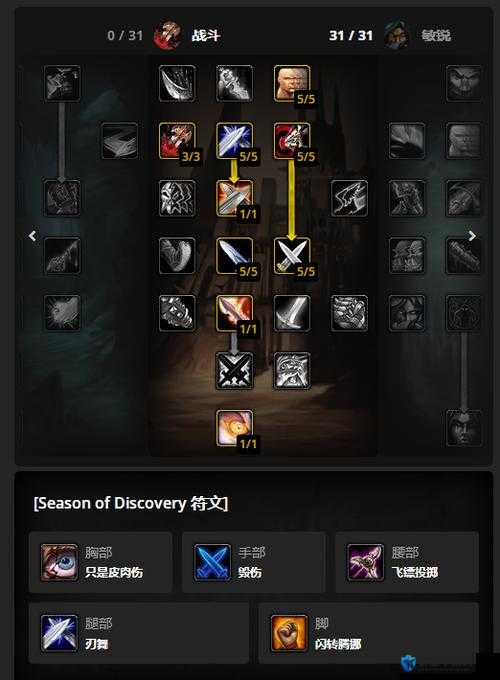Select the blue blade 5/5 talent in second row
The width and height of the screenshot is (500, 680).
[235, 141]
